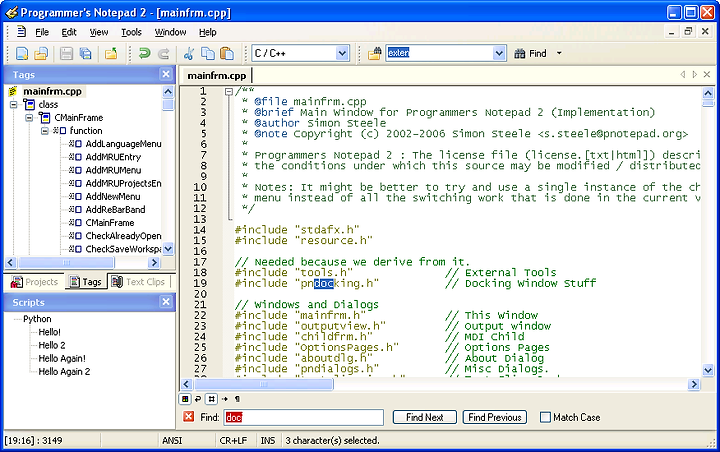720x452 pixels.
Task: Click the find-in-files icon left of search box
Action: coord(374,53)
